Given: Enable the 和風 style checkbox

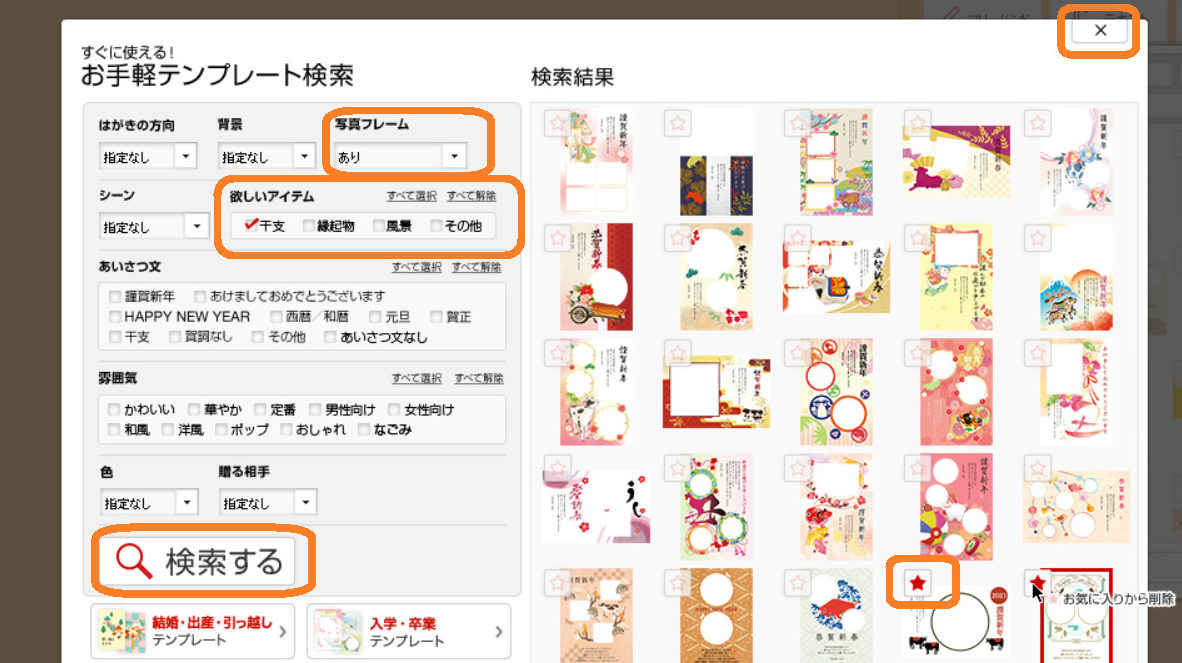Looking at the screenshot, I should [x=114, y=429].
